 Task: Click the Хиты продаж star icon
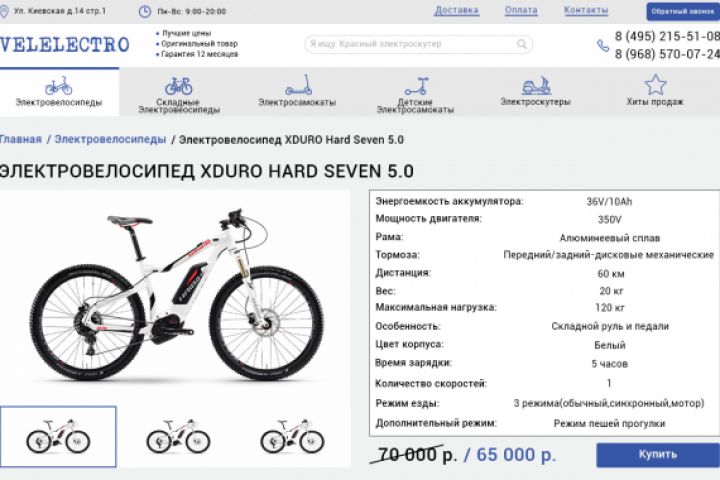(x=655, y=85)
